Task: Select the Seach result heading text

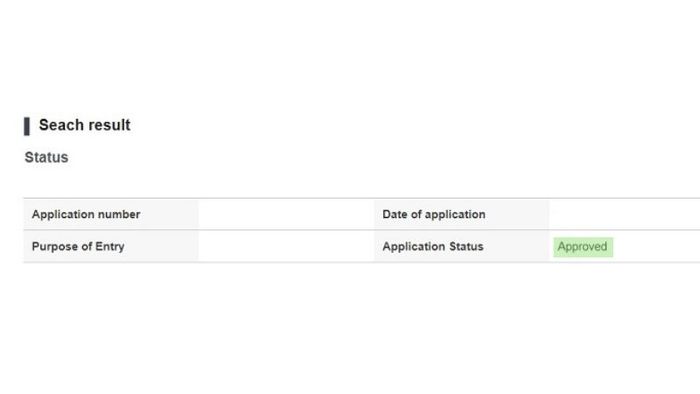Action: tap(84, 125)
